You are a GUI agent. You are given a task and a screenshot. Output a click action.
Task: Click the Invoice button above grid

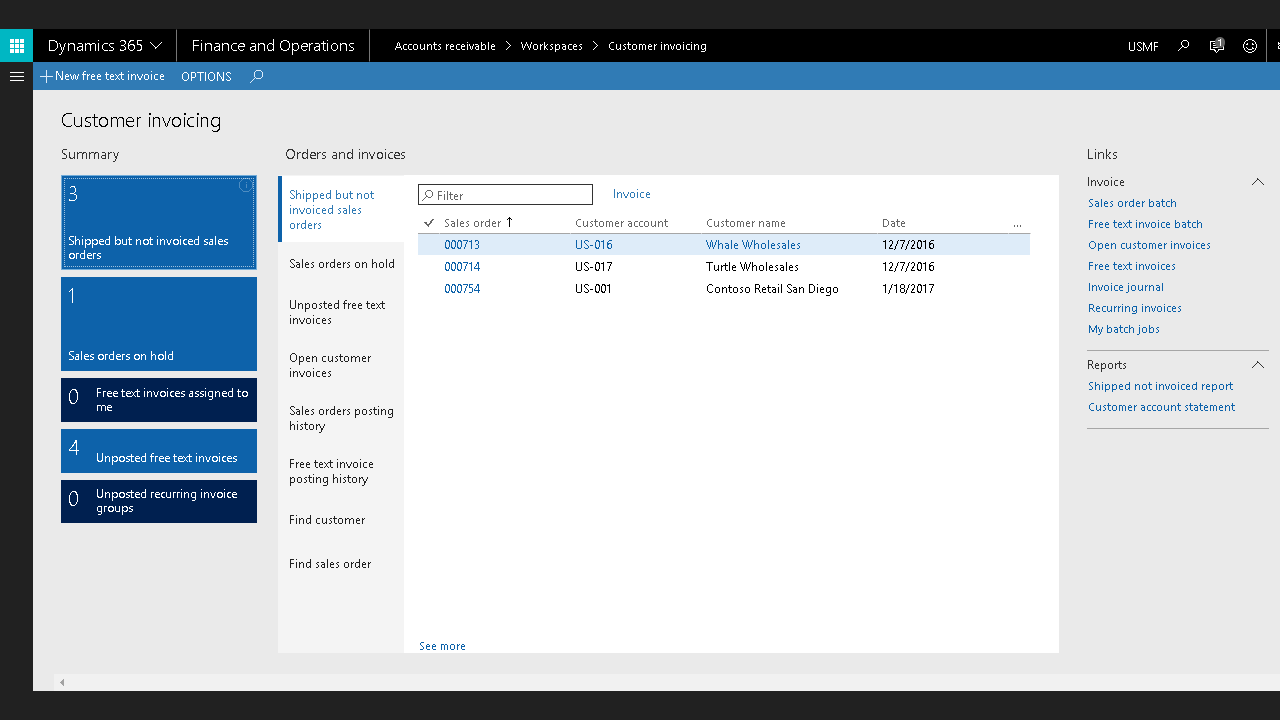[x=632, y=194]
